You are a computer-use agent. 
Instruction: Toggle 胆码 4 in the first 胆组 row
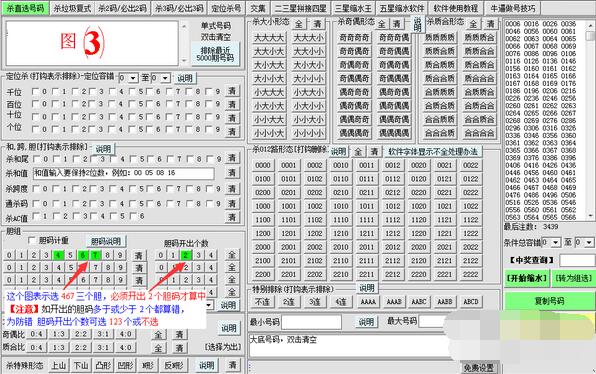(x=58, y=255)
